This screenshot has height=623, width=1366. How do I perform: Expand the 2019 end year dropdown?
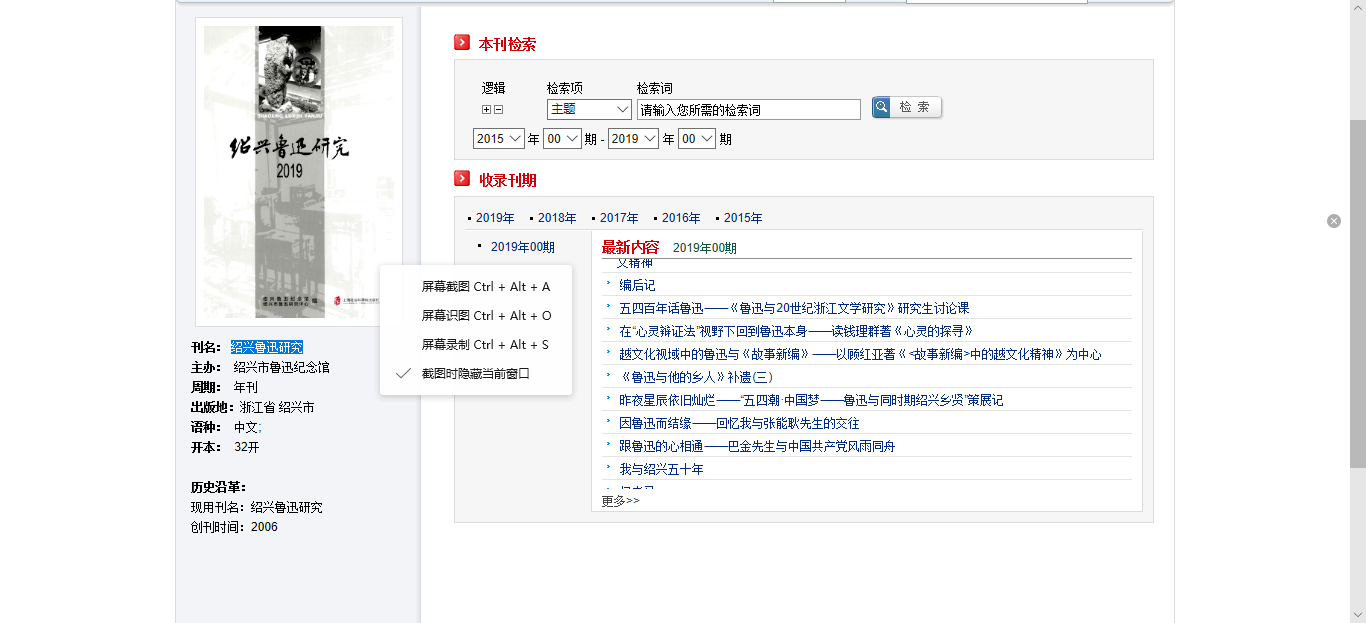[633, 139]
